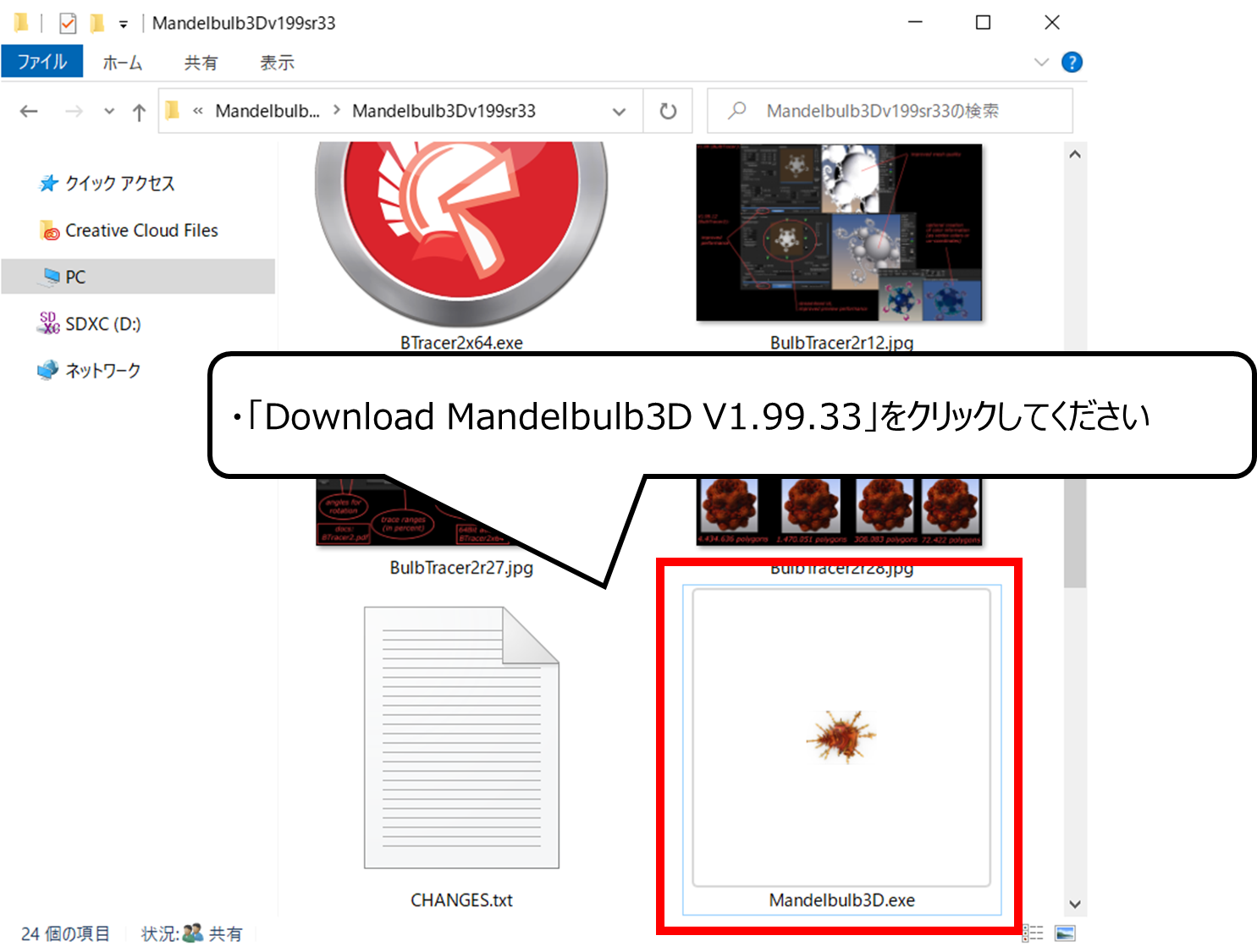1257x952 pixels.
Task: Select SDXC (D:) drive in the sidebar
Action: (89, 323)
